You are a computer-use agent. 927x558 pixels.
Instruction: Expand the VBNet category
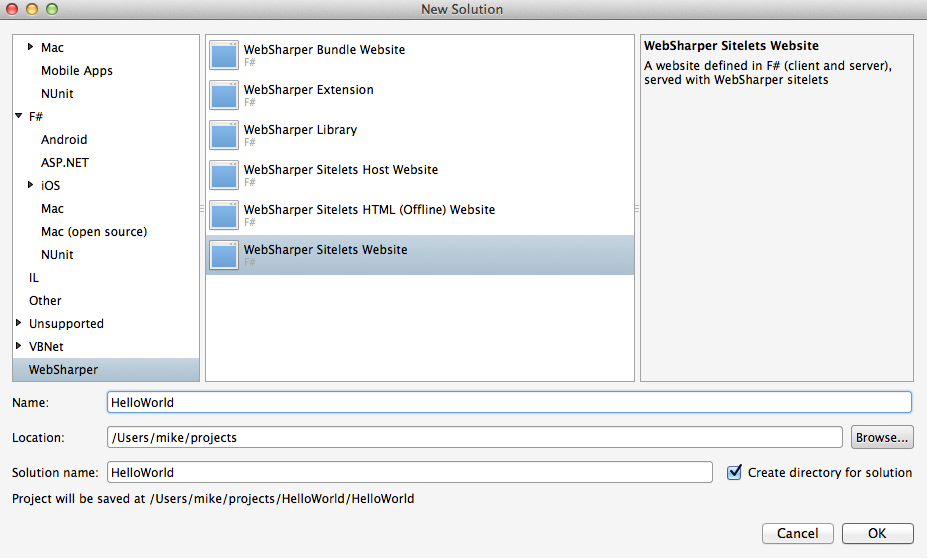pyautogui.click(x=18, y=346)
